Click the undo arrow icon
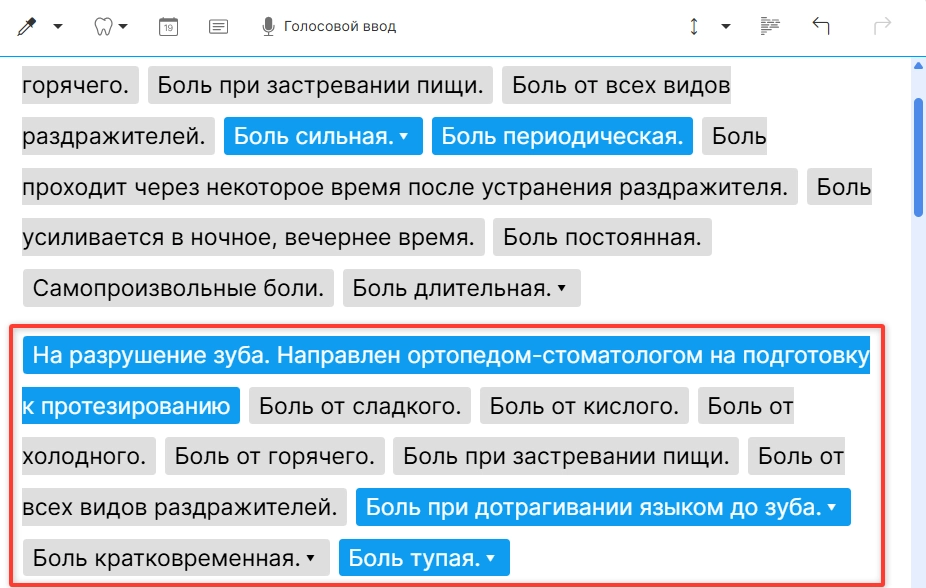This screenshot has height=588, width=926. tap(821, 27)
